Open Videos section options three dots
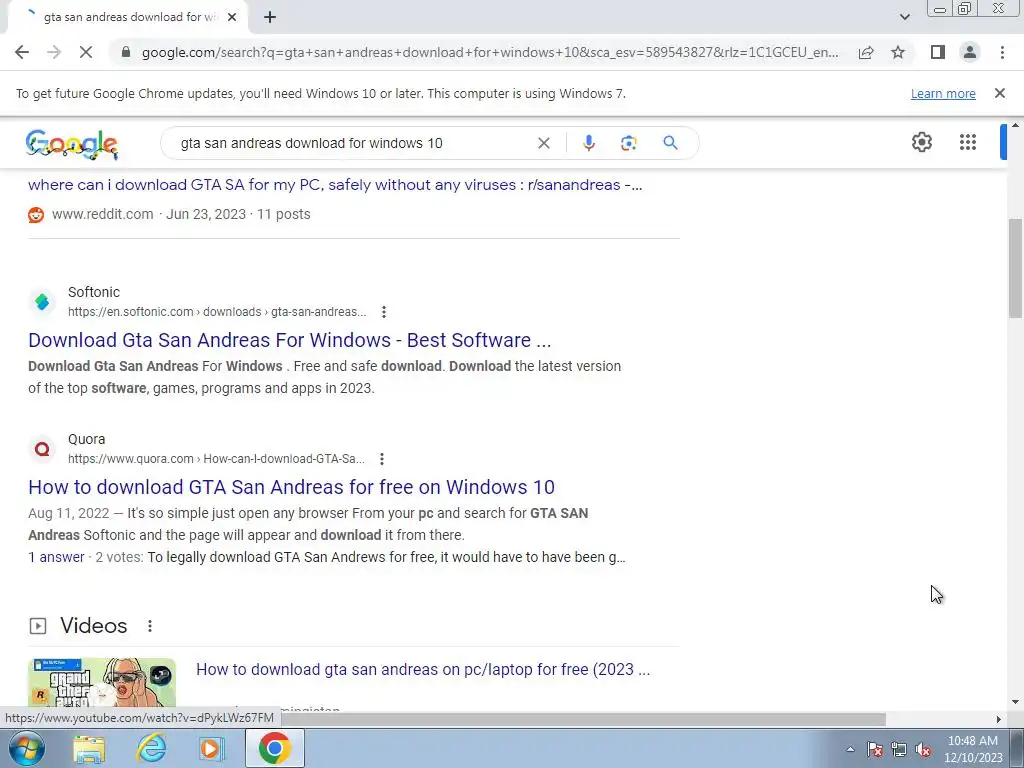The image size is (1024, 768). (150, 626)
